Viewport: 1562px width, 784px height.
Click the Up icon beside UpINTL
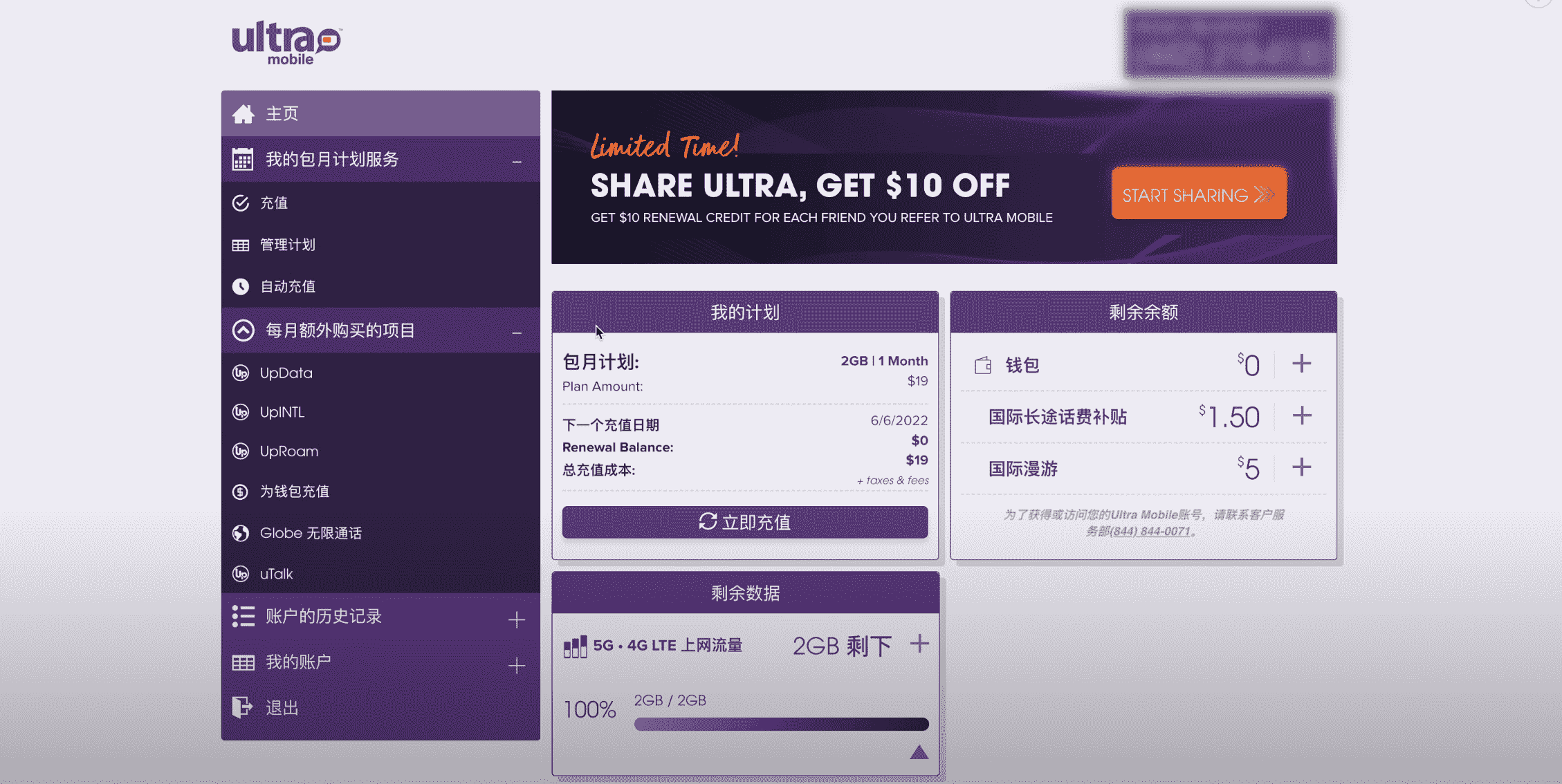point(241,413)
